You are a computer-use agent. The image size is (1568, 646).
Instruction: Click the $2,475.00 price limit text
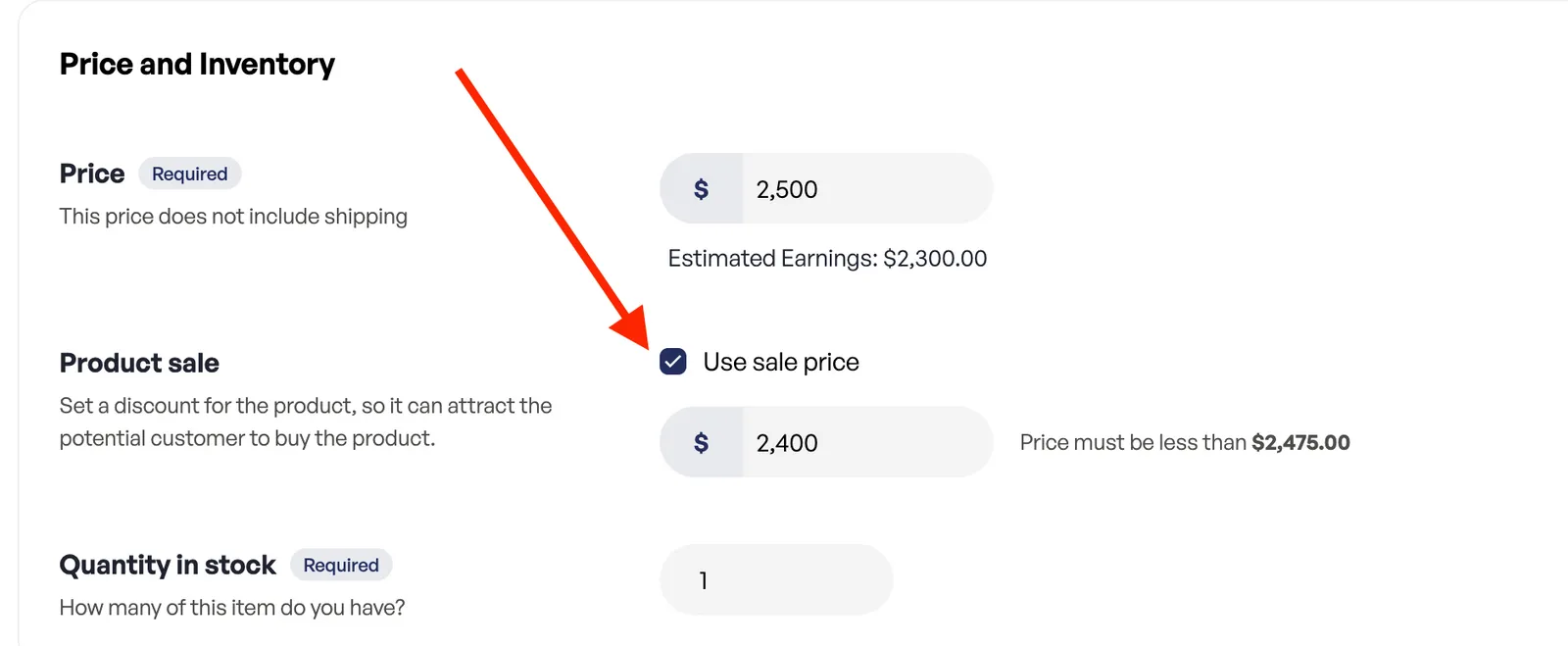point(1300,443)
